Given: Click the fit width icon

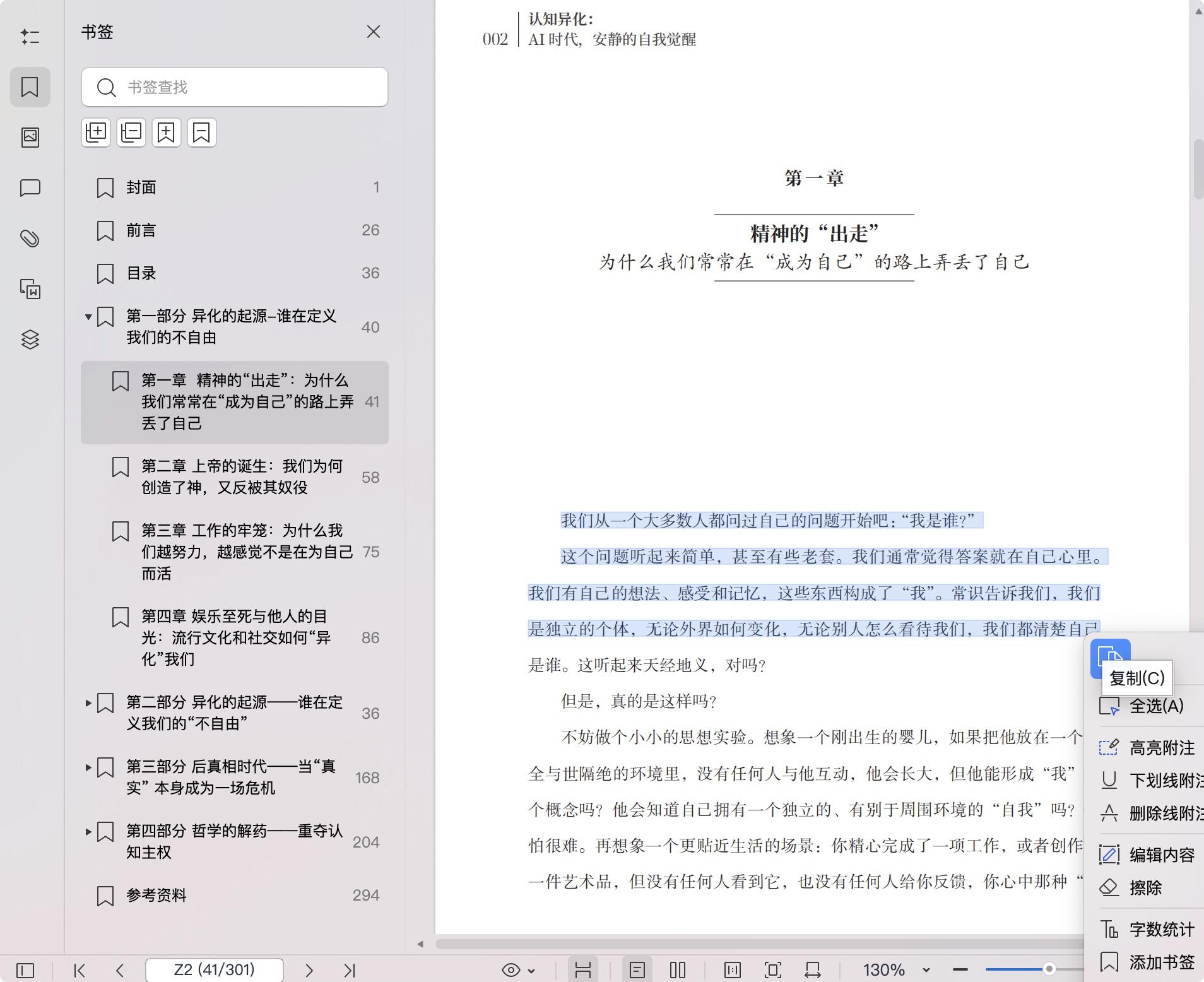Looking at the screenshot, I should 813,970.
